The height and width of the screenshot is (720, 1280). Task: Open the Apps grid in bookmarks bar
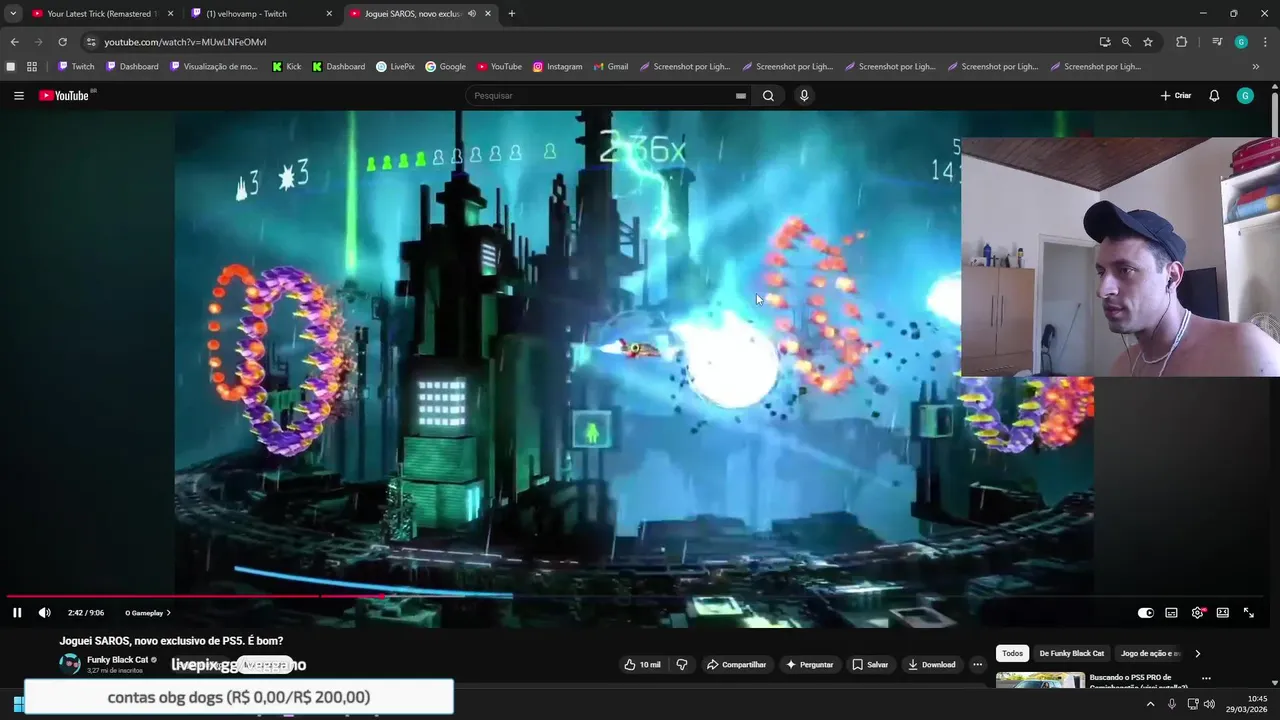coord(32,67)
